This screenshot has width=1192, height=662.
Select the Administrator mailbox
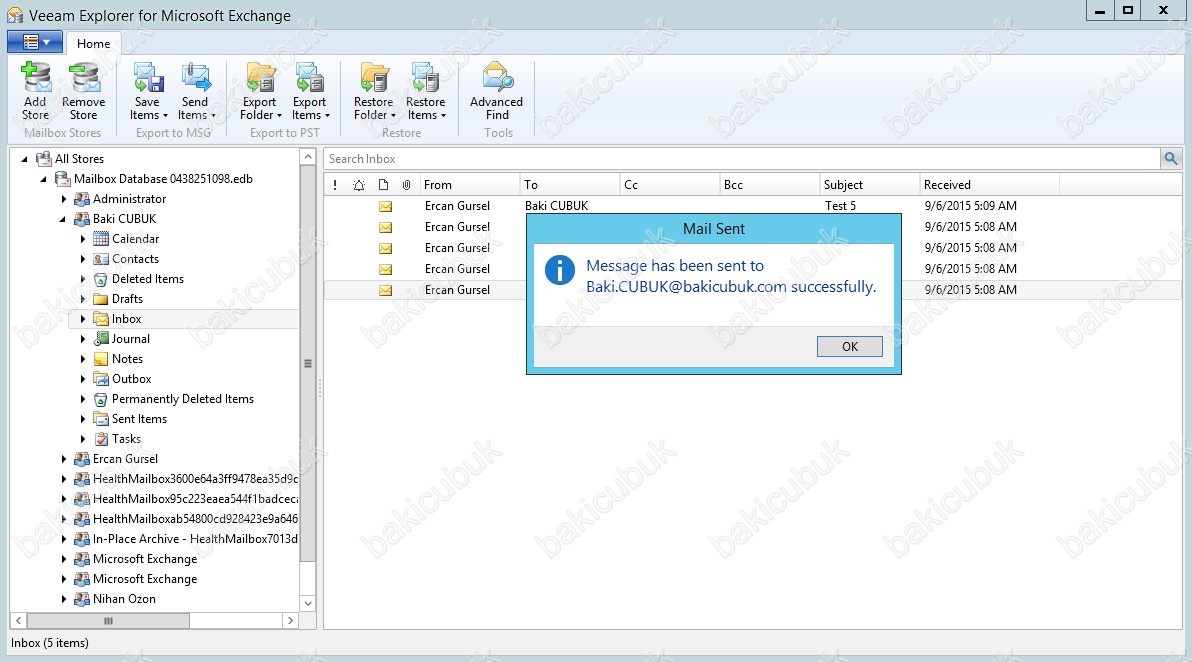point(129,199)
